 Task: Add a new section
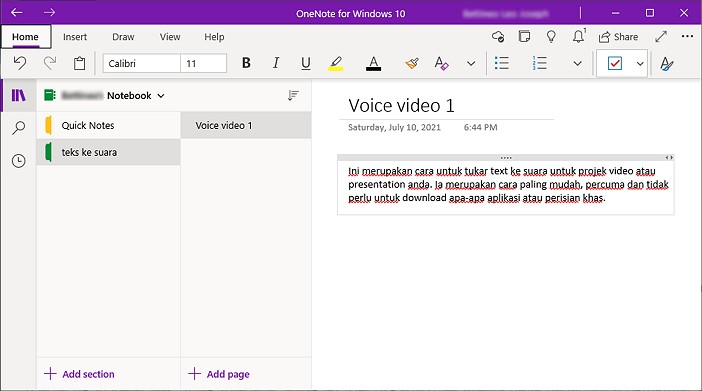[x=80, y=374]
